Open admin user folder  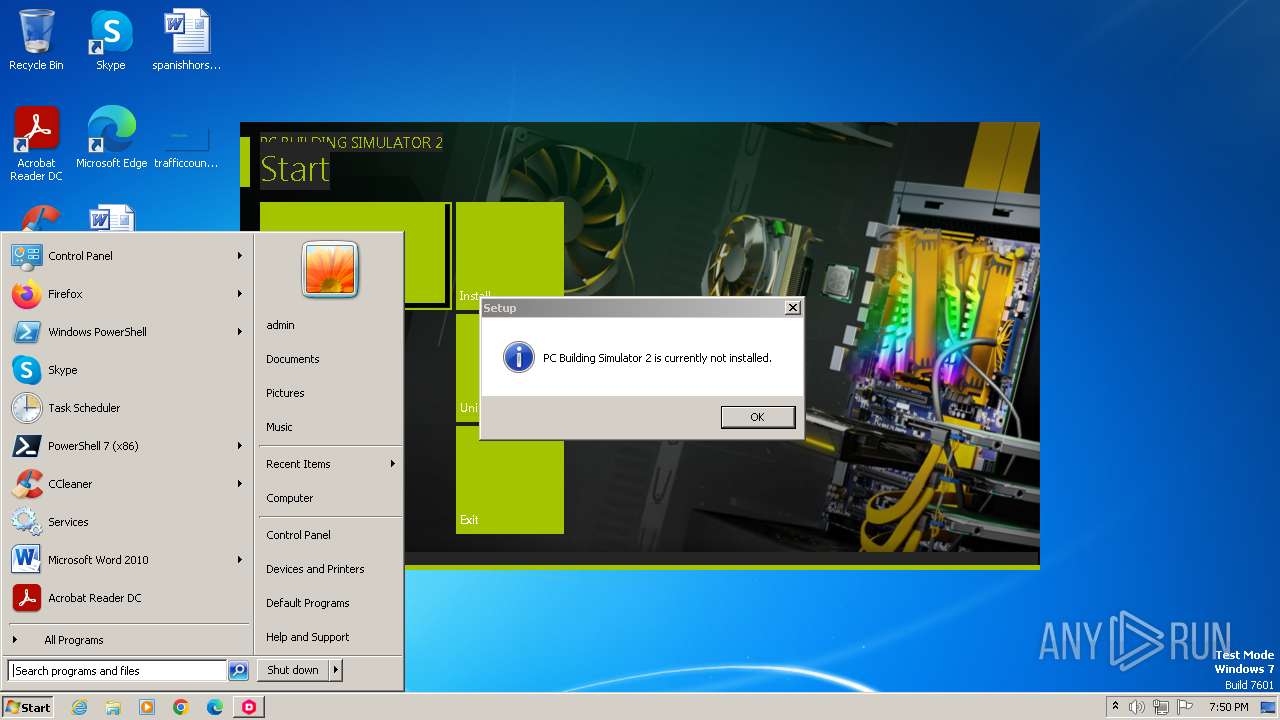click(x=330, y=325)
